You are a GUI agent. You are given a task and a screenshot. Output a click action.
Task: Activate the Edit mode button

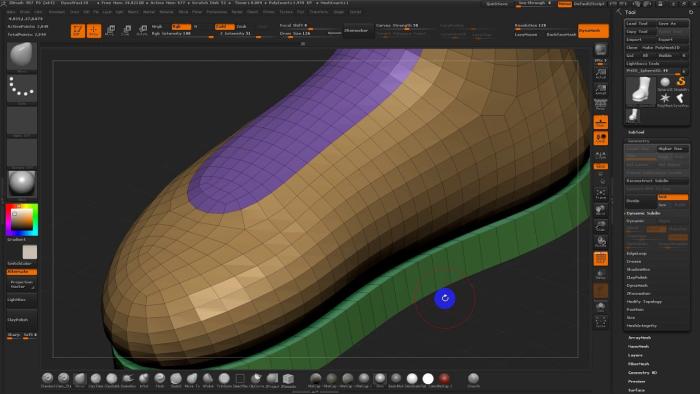[78, 31]
